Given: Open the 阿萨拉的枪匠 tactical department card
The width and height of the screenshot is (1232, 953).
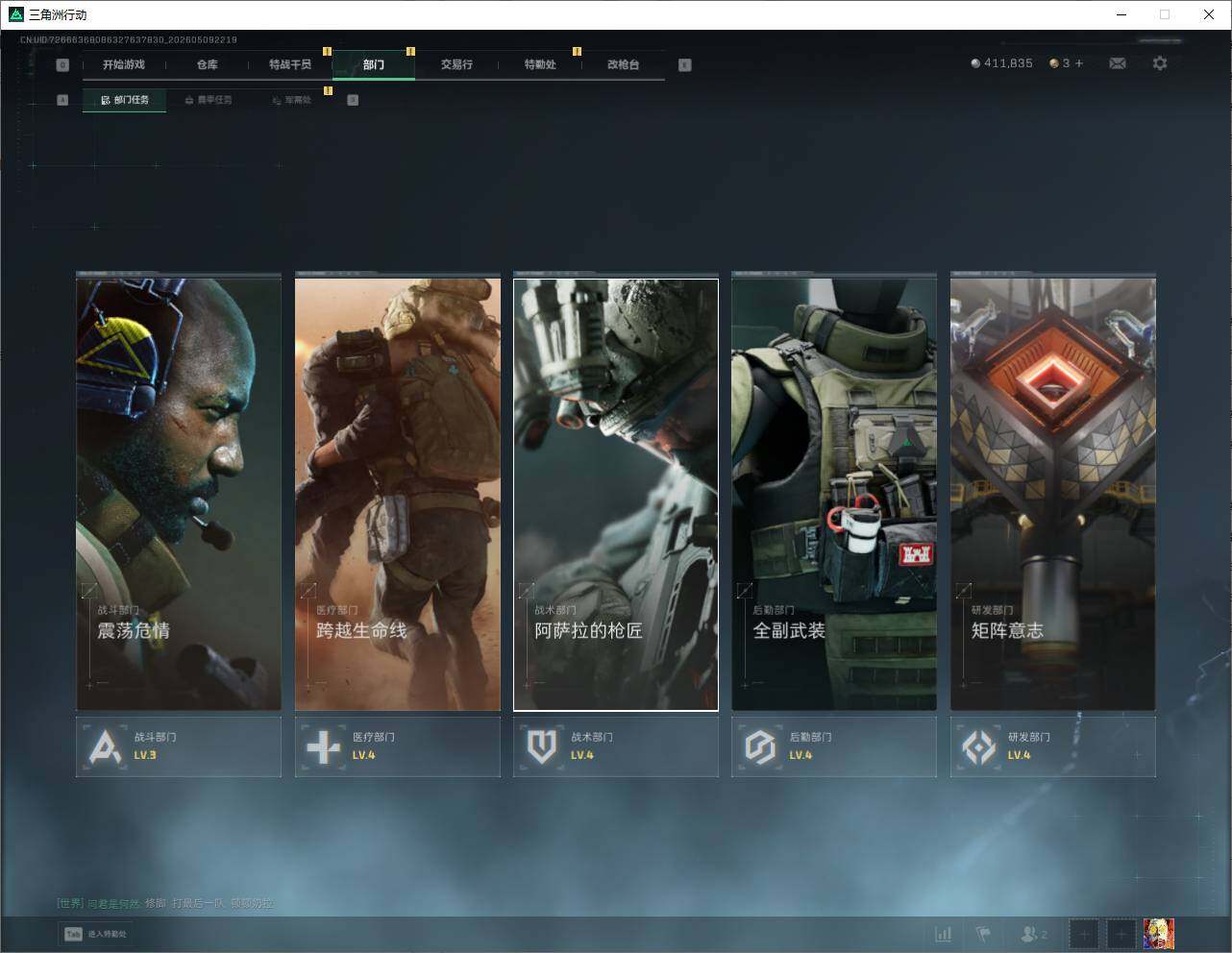Looking at the screenshot, I should pos(616,494).
